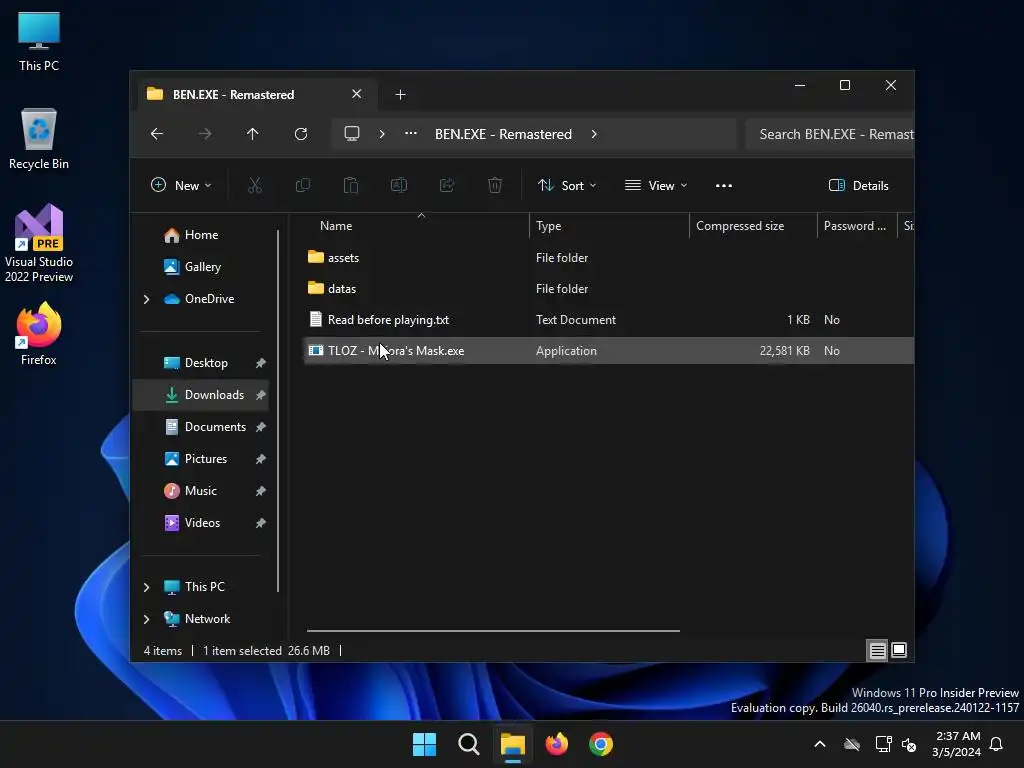Select Firefox desktop shortcut
The width and height of the screenshot is (1024, 768).
coord(39,334)
